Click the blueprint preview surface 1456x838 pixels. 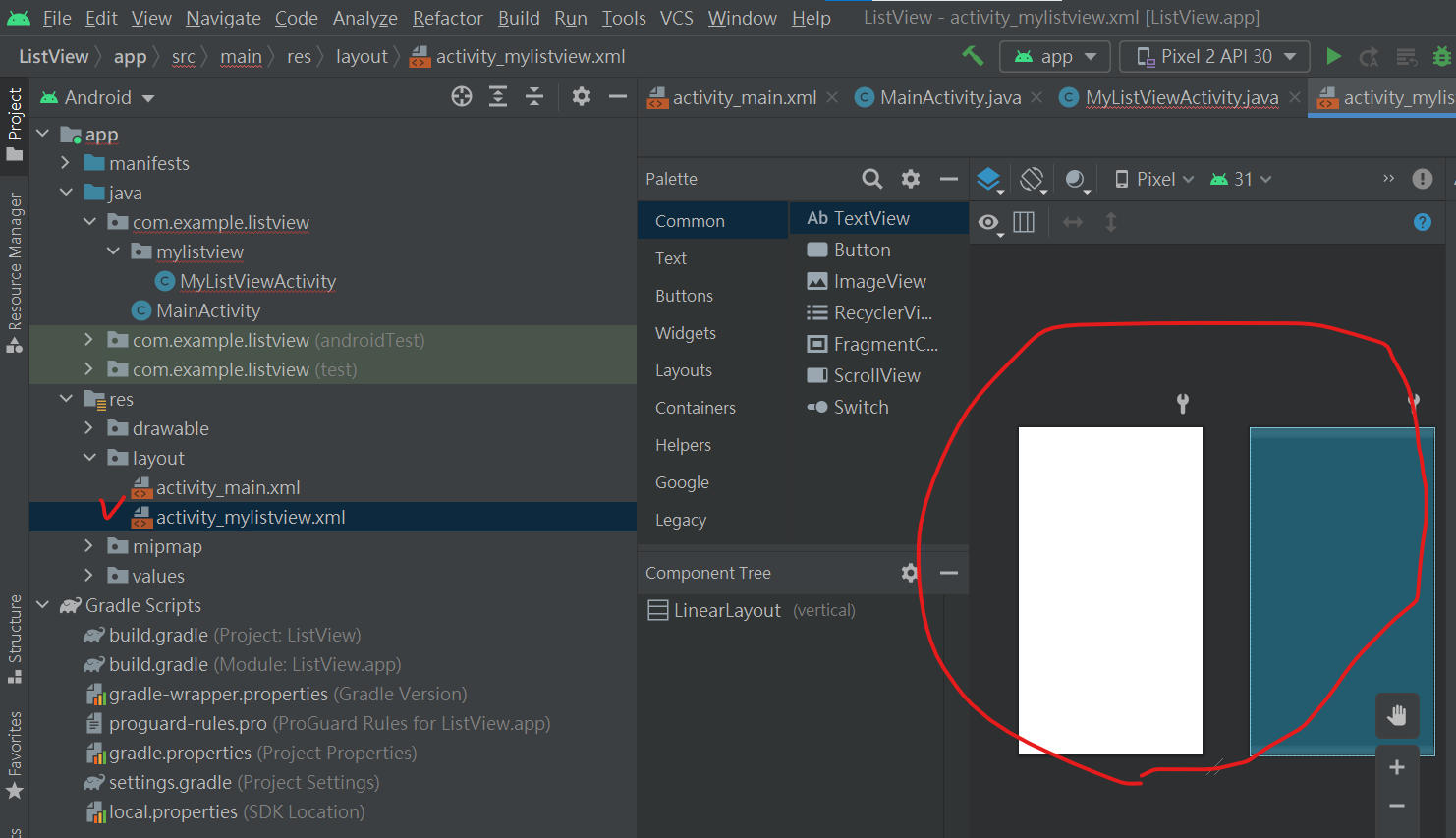pos(1342,590)
